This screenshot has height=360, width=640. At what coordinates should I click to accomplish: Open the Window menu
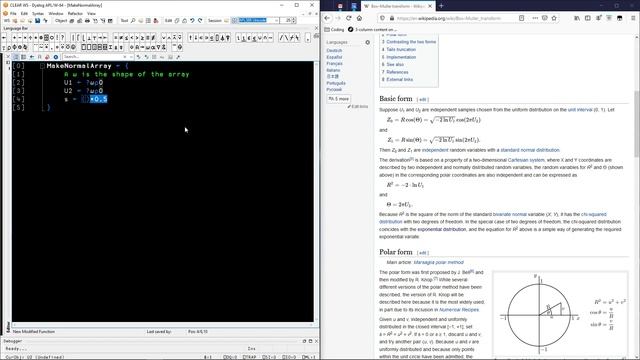56,13
